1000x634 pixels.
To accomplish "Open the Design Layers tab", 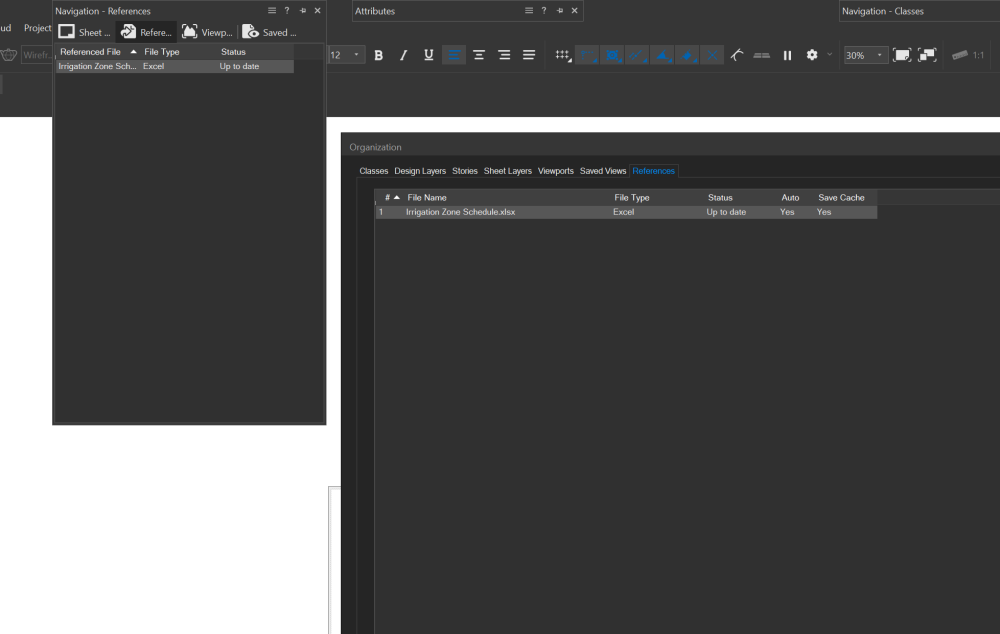I will point(420,171).
